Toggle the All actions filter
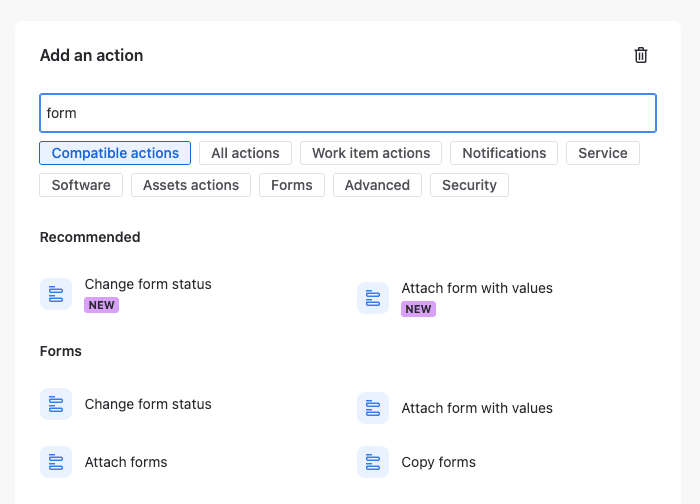This screenshot has width=700, height=504. pyautogui.click(x=245, y=153)
